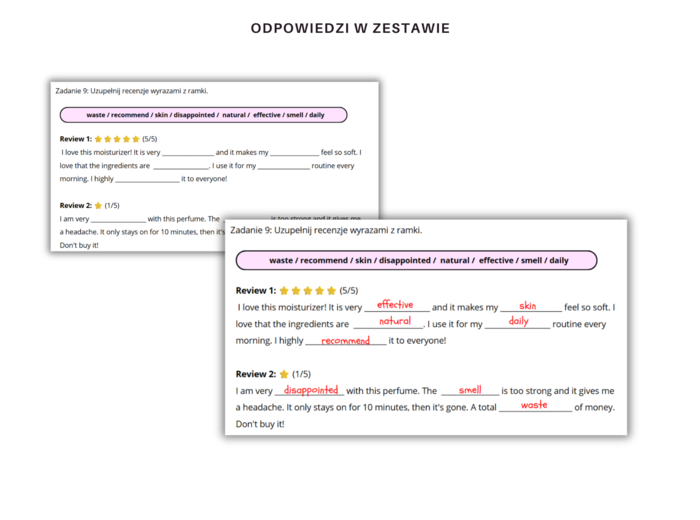Screen dimensions: 700x520
Task: Click the red answer "disappointed" in Review 2
Action: click(310, 390)
